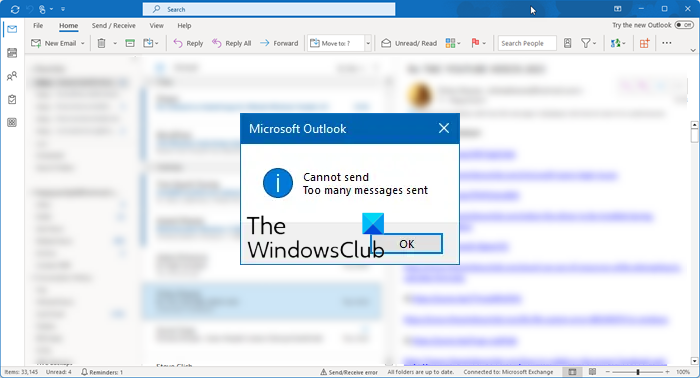
Task: Click OK in the Microsoft Outlook dialog
Action: [407, 244]
